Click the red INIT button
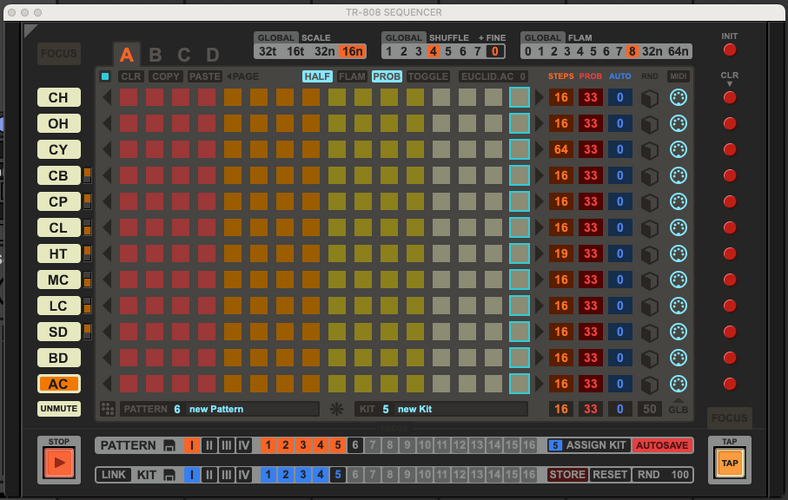Screen dimensions: 788x500 730,50
